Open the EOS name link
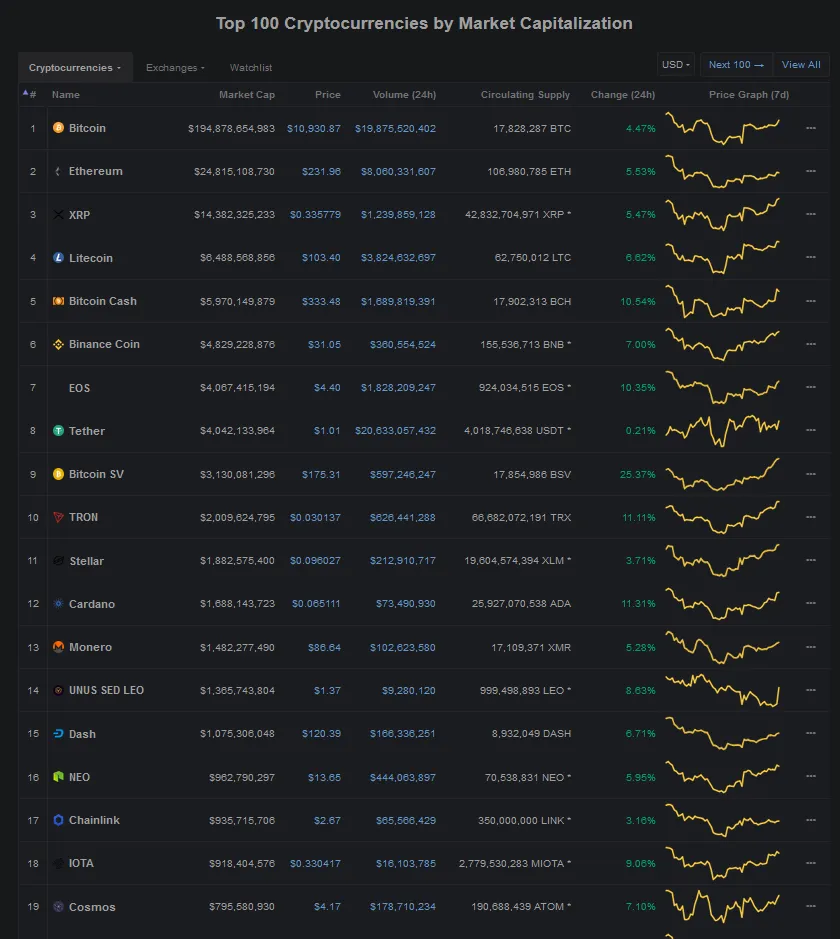Viewport: 840px width, 939px height. (79, 388)
